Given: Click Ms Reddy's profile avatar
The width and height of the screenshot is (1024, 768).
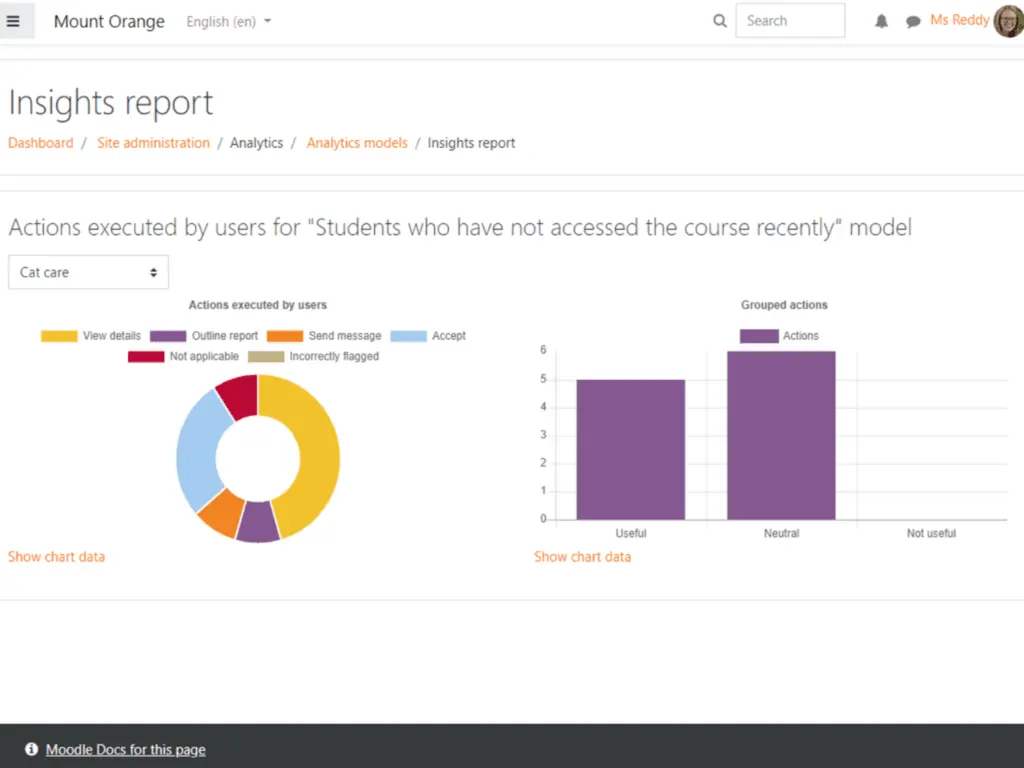Looking at the screenshot, I should tap(1008, 21).
